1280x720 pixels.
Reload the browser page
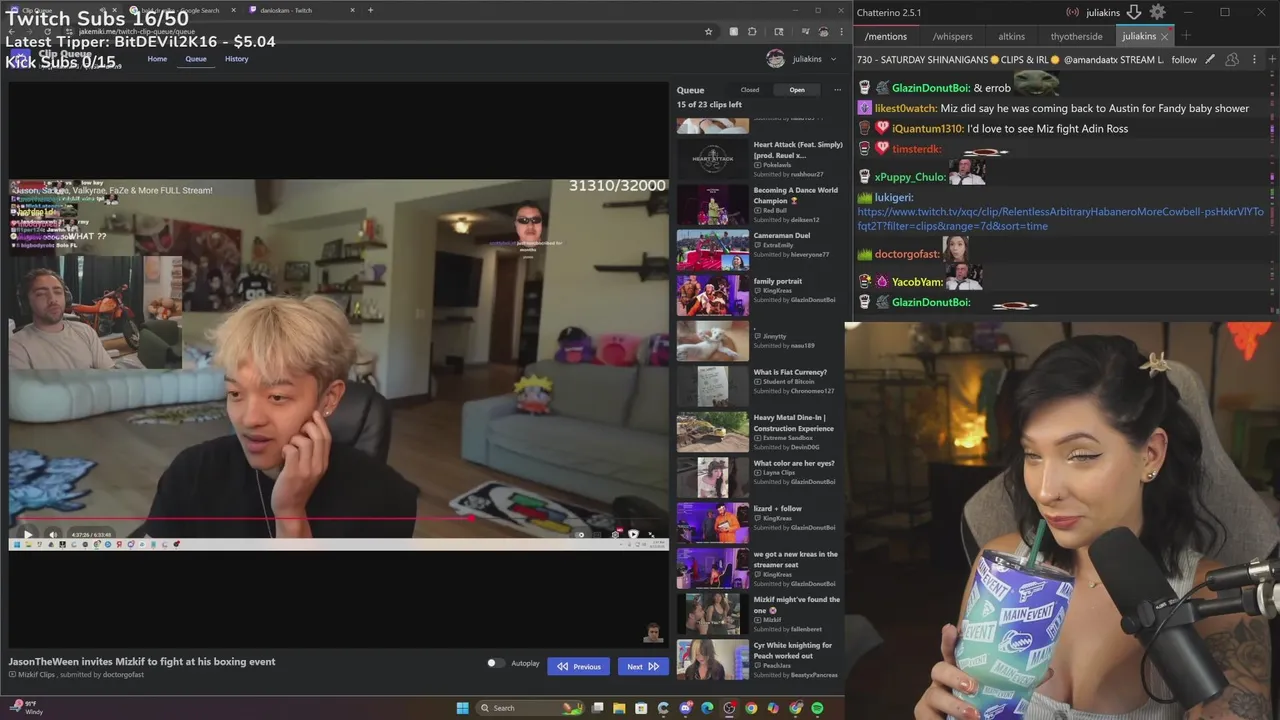pos(47,32)
